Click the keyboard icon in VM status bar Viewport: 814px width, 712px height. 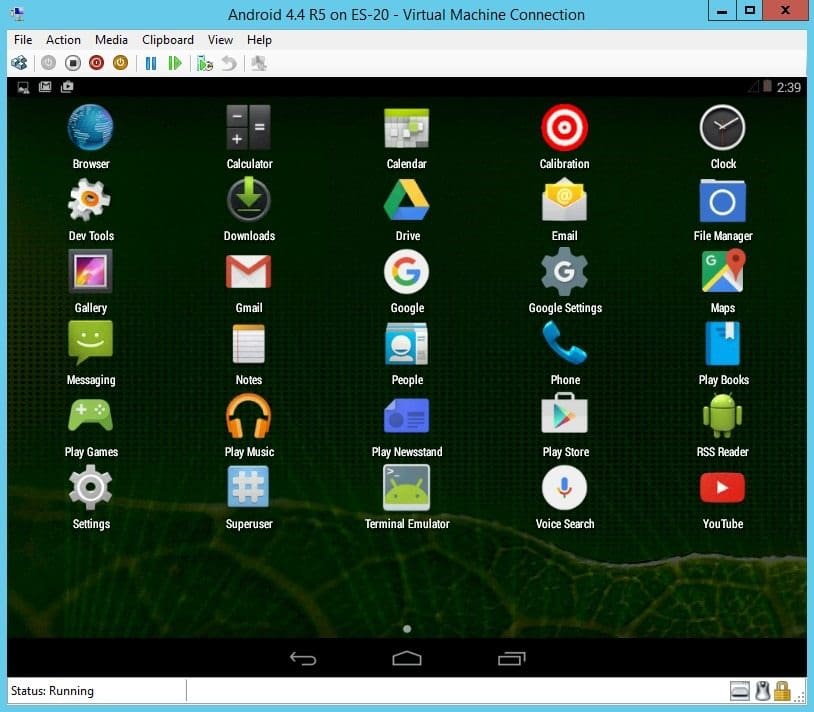(x=740, y=691)
